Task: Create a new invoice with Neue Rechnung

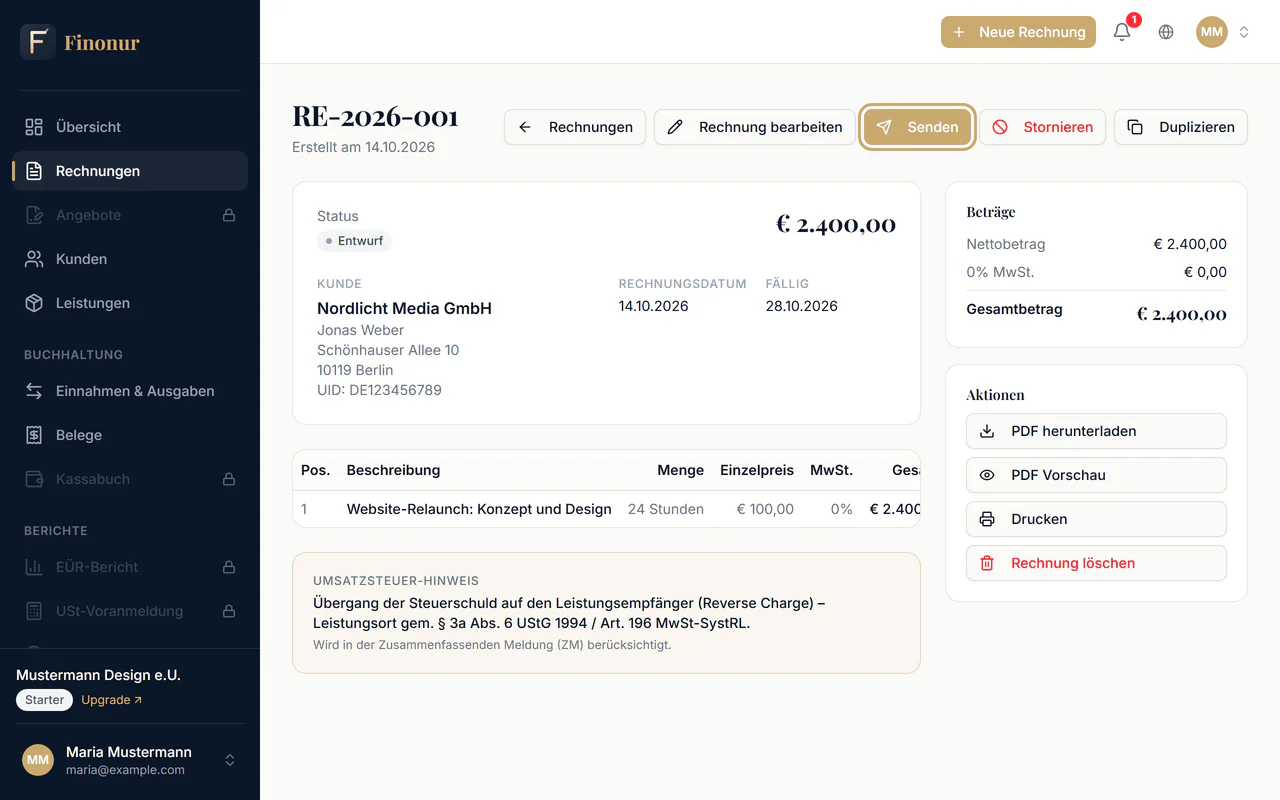Action: (1018, 32)
